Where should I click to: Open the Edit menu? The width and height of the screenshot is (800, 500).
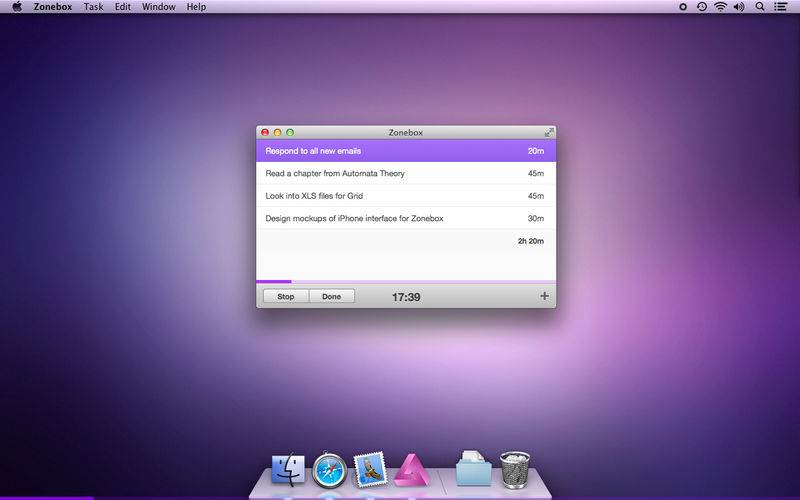[x=122, y=7]
